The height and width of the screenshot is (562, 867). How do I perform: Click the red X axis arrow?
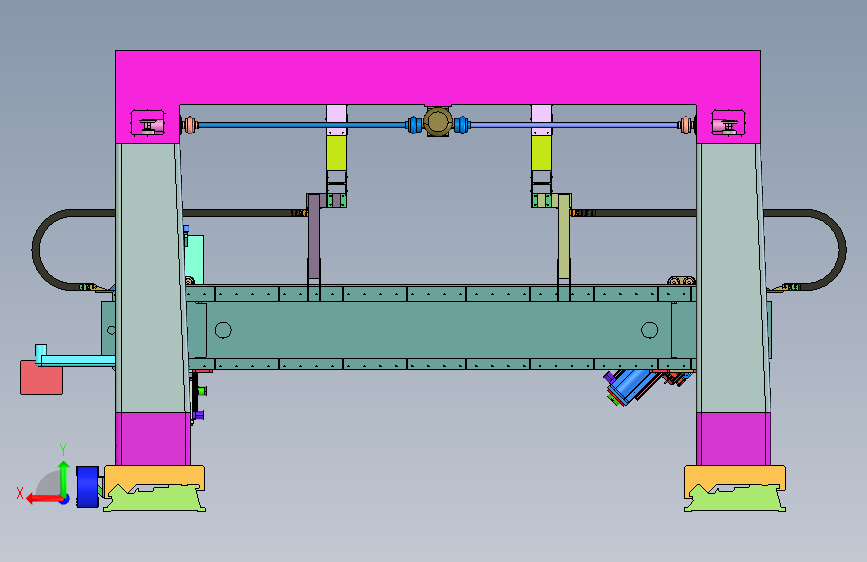pos(44,499)
